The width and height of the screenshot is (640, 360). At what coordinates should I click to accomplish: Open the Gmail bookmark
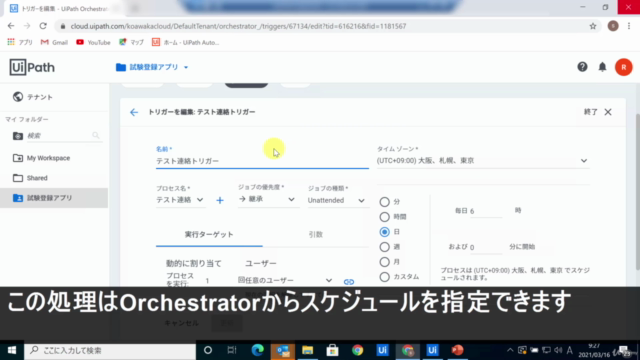point(54,42)
